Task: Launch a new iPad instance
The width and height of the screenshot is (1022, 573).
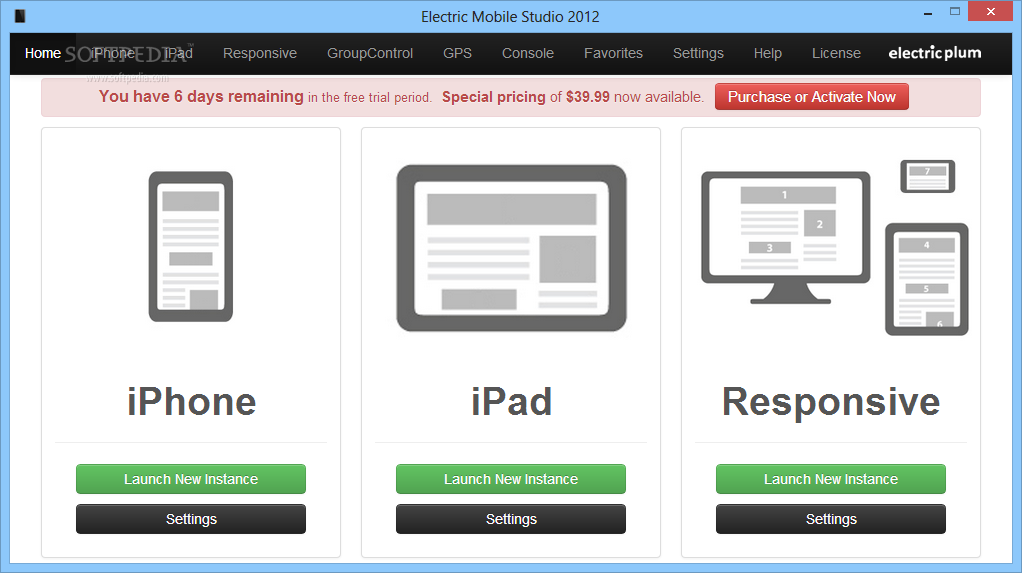Action: pos(511,479)
